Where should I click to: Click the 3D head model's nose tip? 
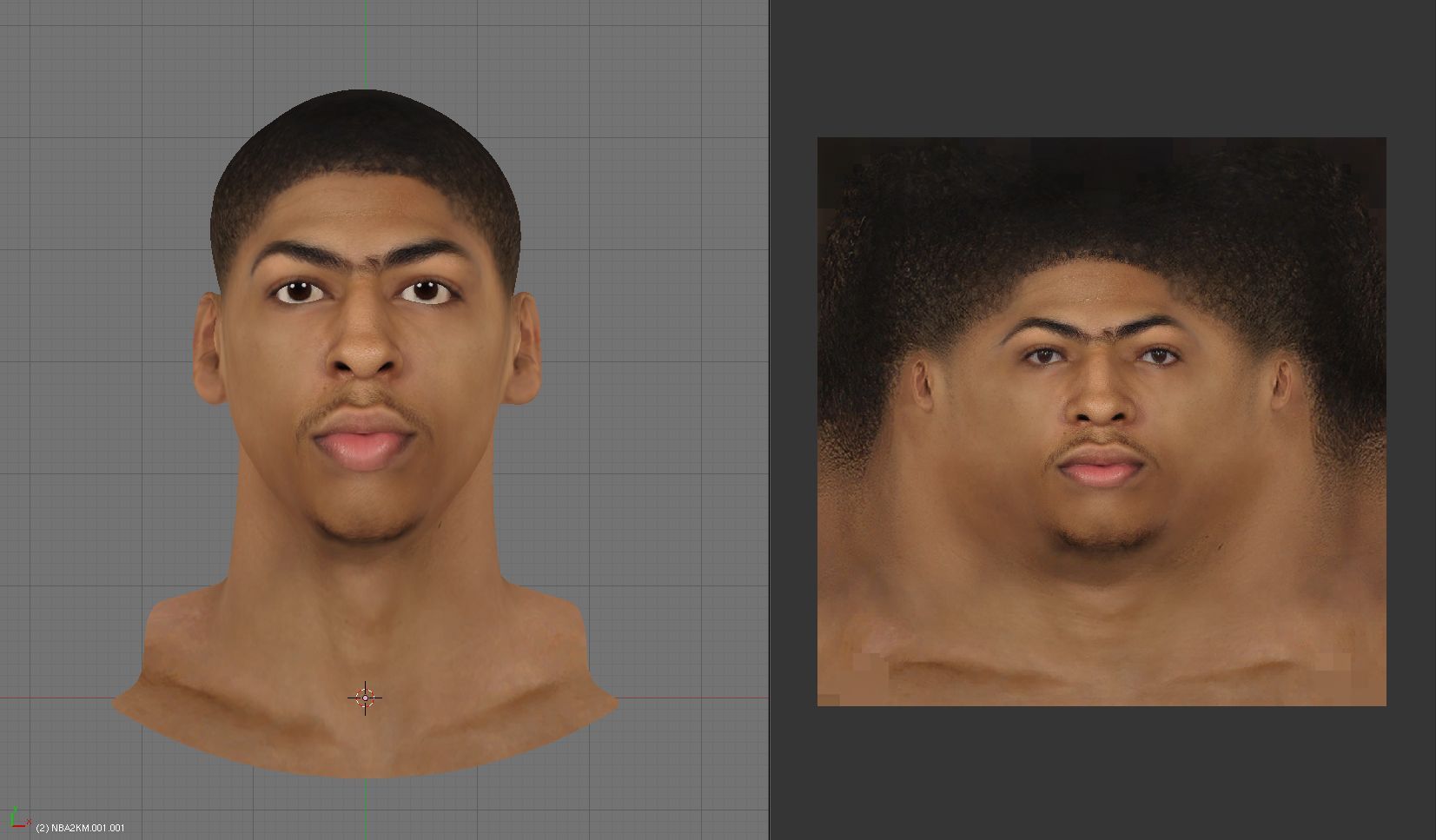point(366,358)
